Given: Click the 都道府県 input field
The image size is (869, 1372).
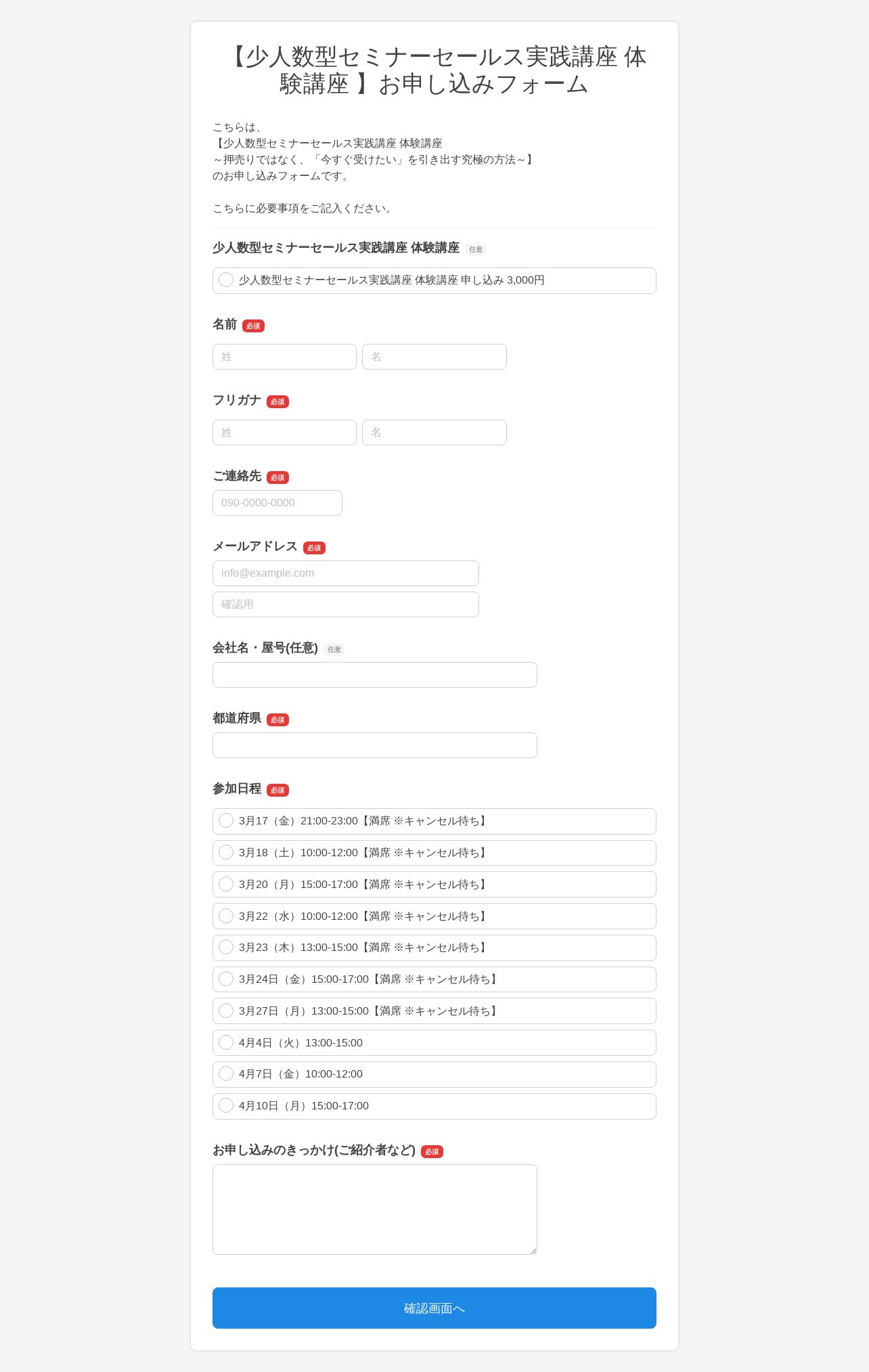Looking at the screenshot, I should [375, 745].
